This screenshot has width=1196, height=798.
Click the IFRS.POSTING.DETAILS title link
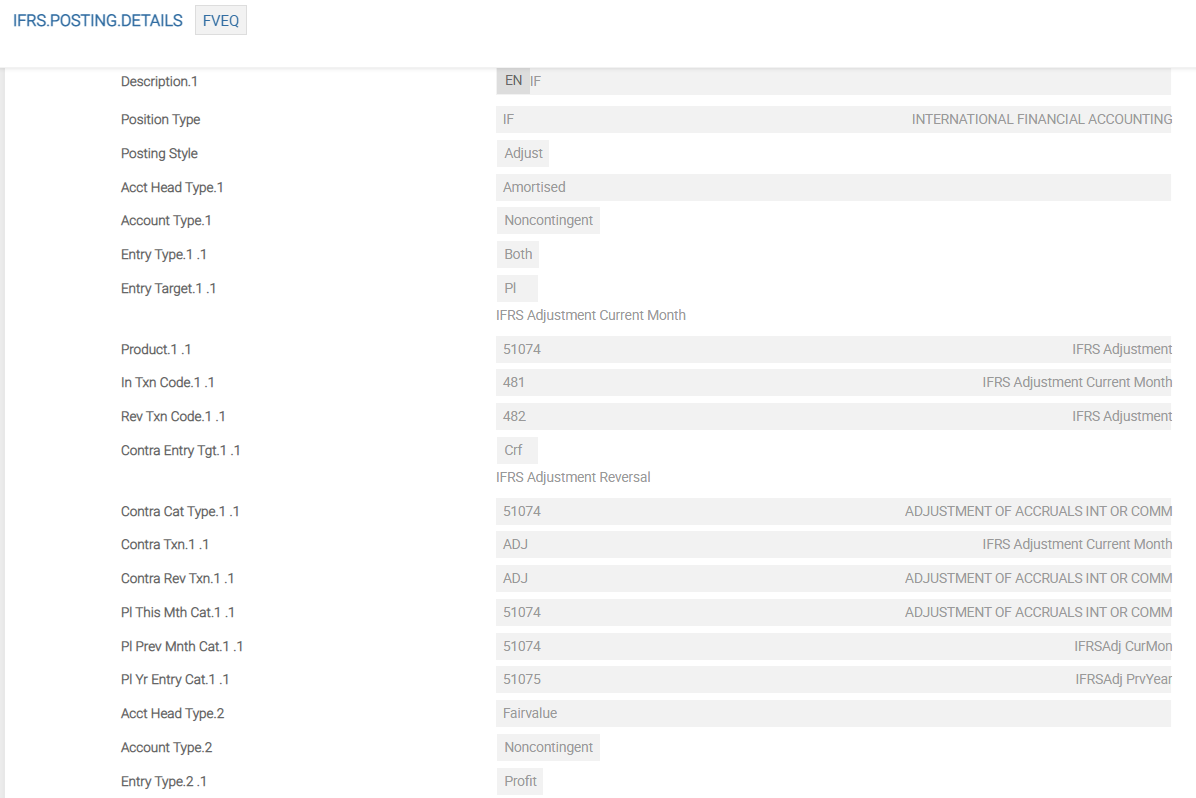point(98,21)
